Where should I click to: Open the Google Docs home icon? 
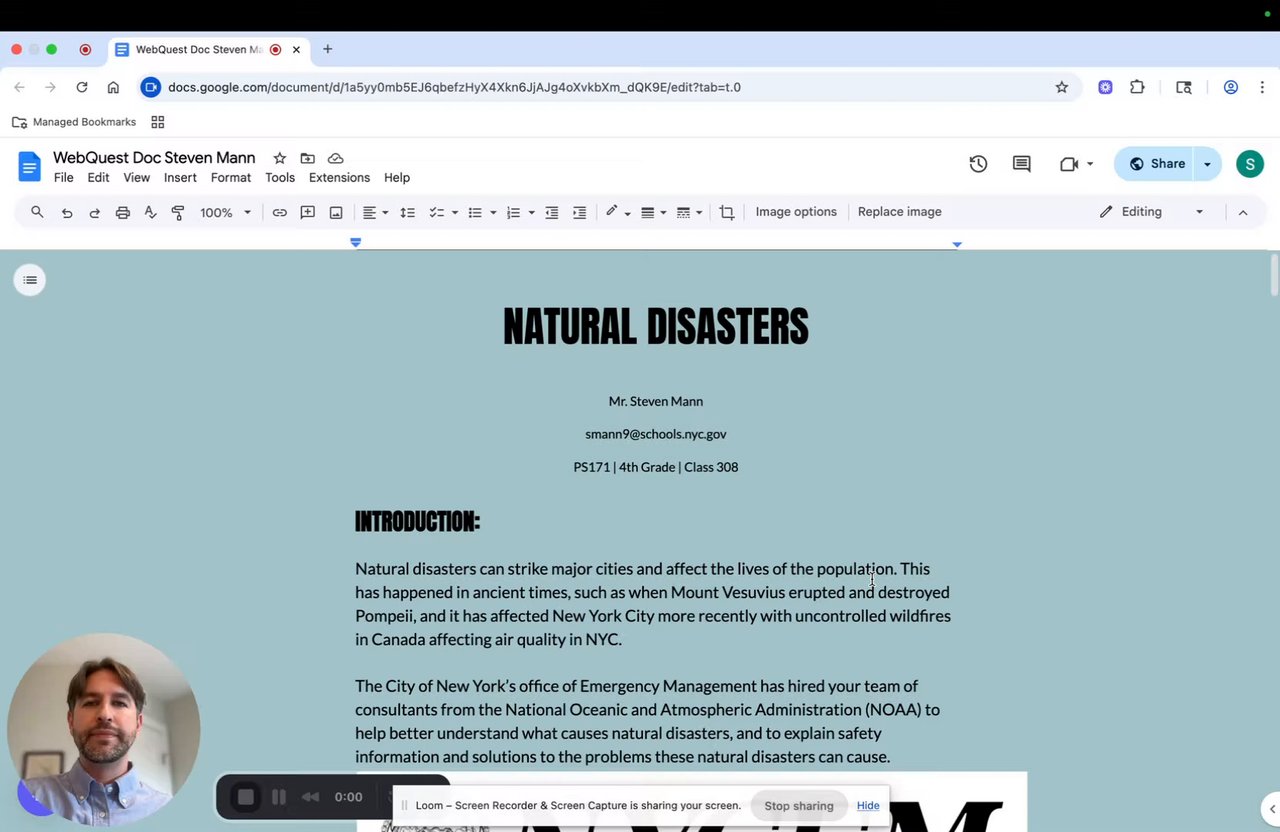pos(30,166)
